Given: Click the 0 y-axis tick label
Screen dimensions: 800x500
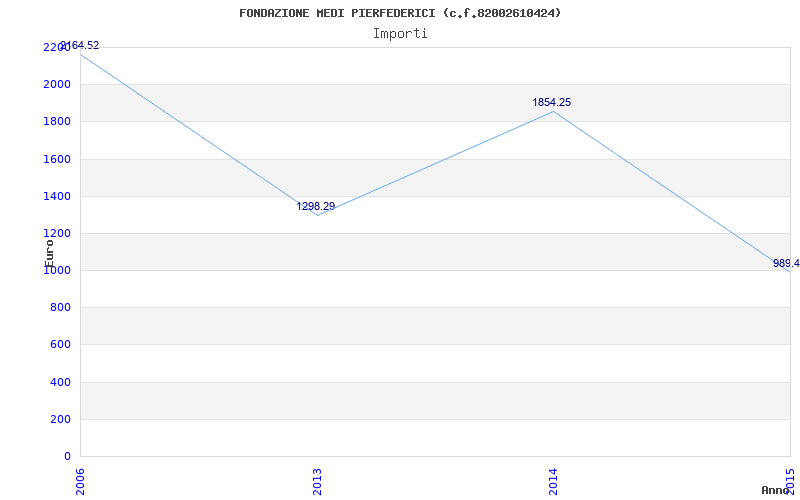Looking at the screenshot, I should click(x=67, y=456).
